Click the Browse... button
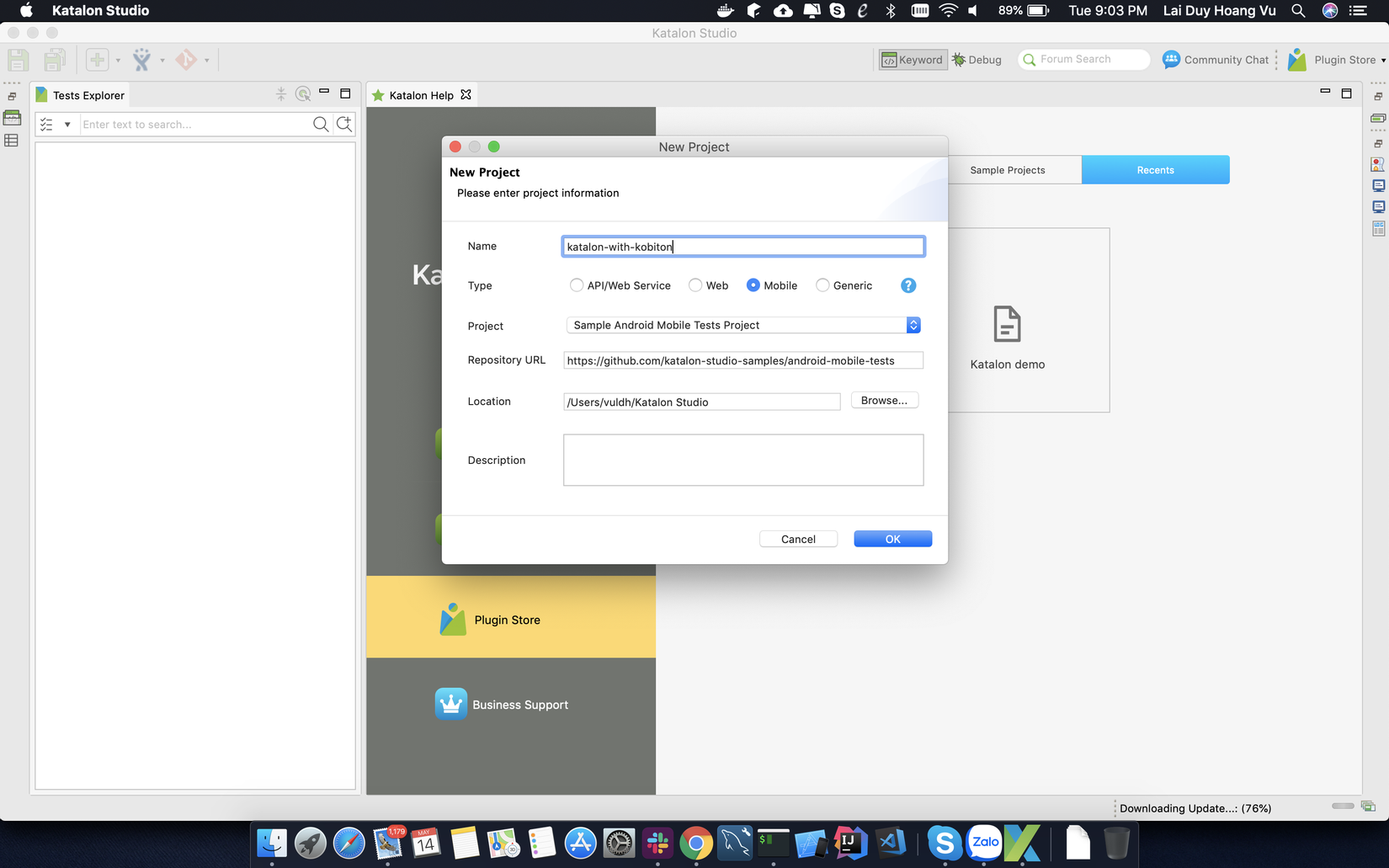Viewport: 1389px width, 868px height. tap(884, 401)
